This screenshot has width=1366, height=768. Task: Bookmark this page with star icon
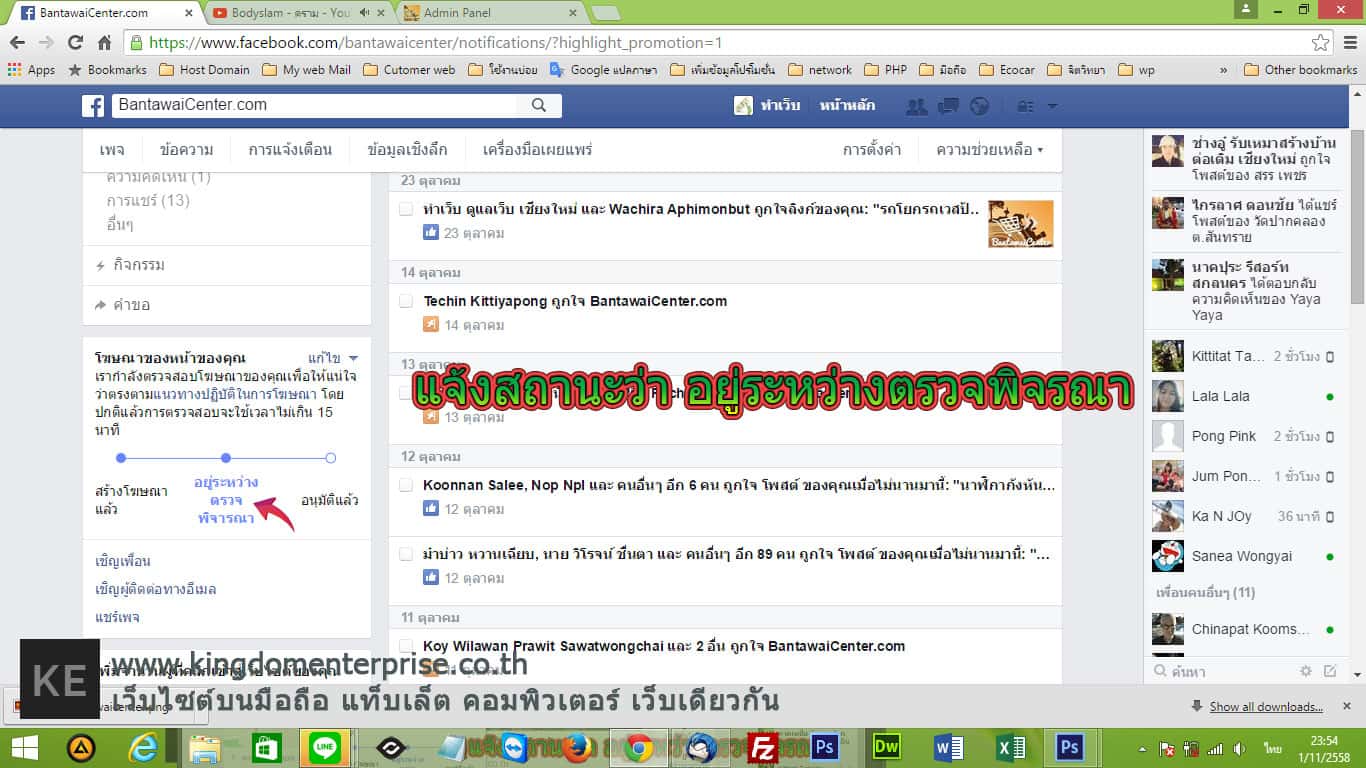pyautogui.click(x=1321, y=43)
